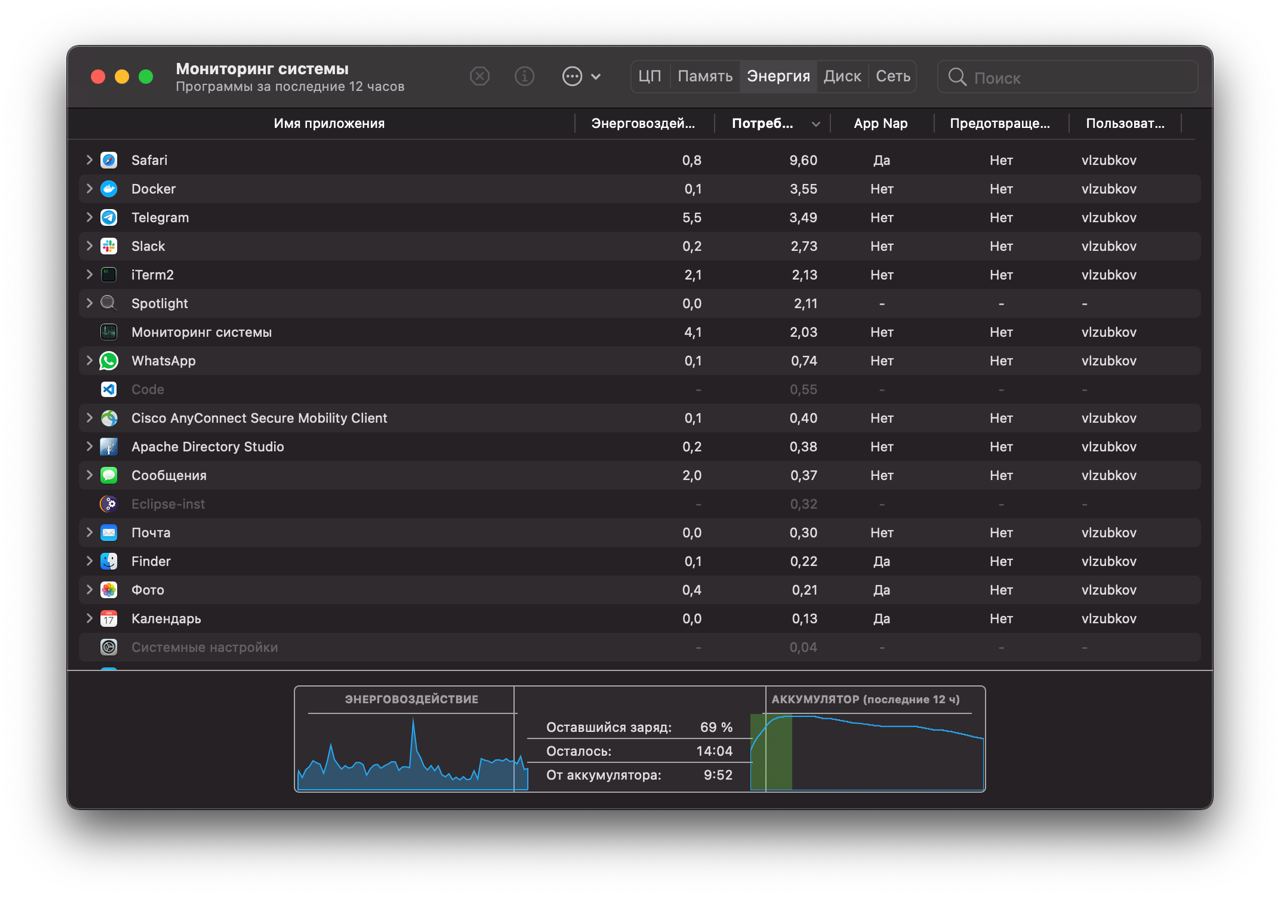Expand the Apache Directory Studio row
1280x898 pixels.
[x=89, y=447]
